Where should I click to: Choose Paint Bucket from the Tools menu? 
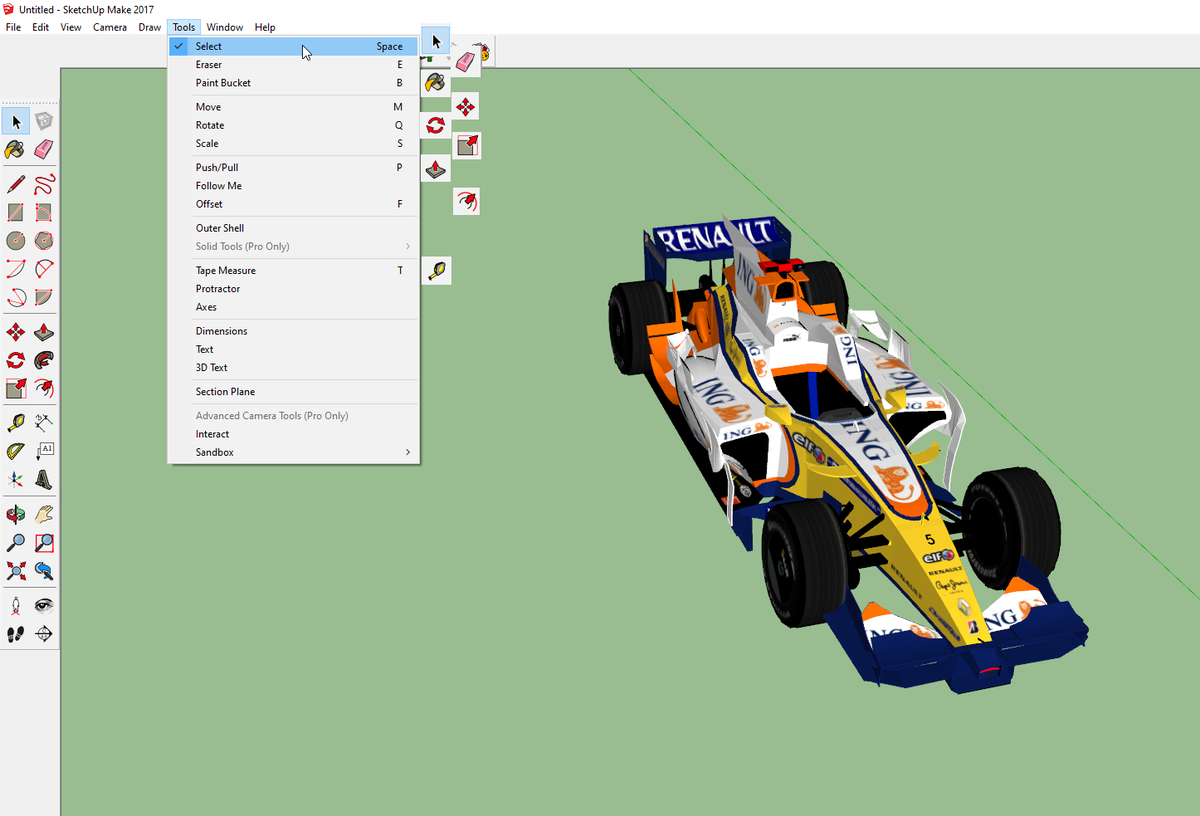tap(293, 83)
